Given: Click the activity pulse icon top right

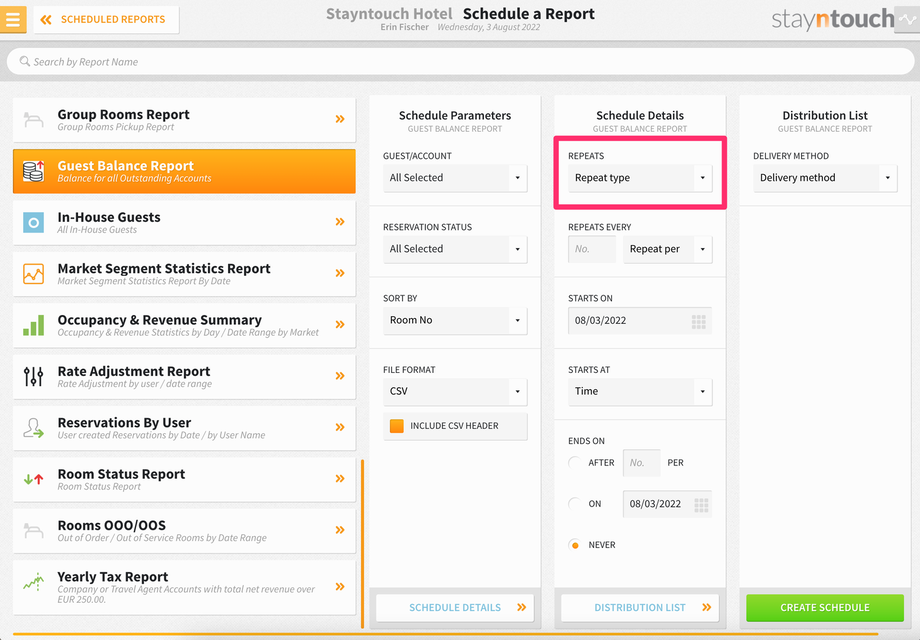Looking at the screenshot, I should [x=907, y=19].
